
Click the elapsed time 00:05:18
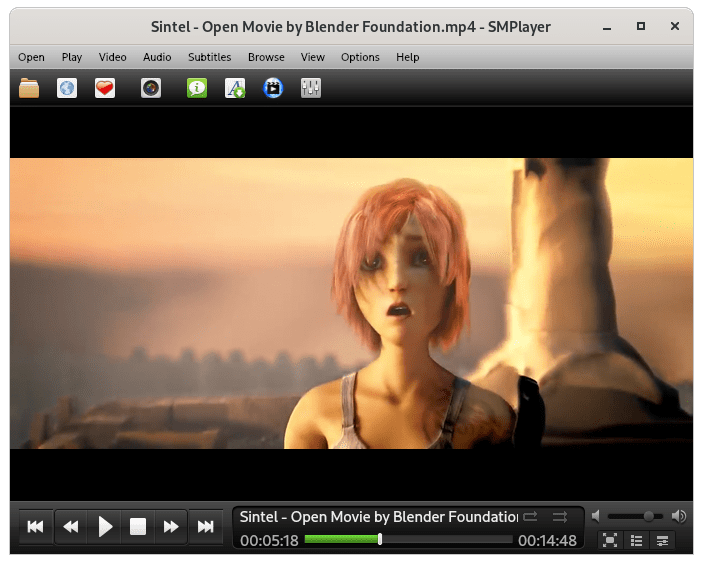(269, 541)
